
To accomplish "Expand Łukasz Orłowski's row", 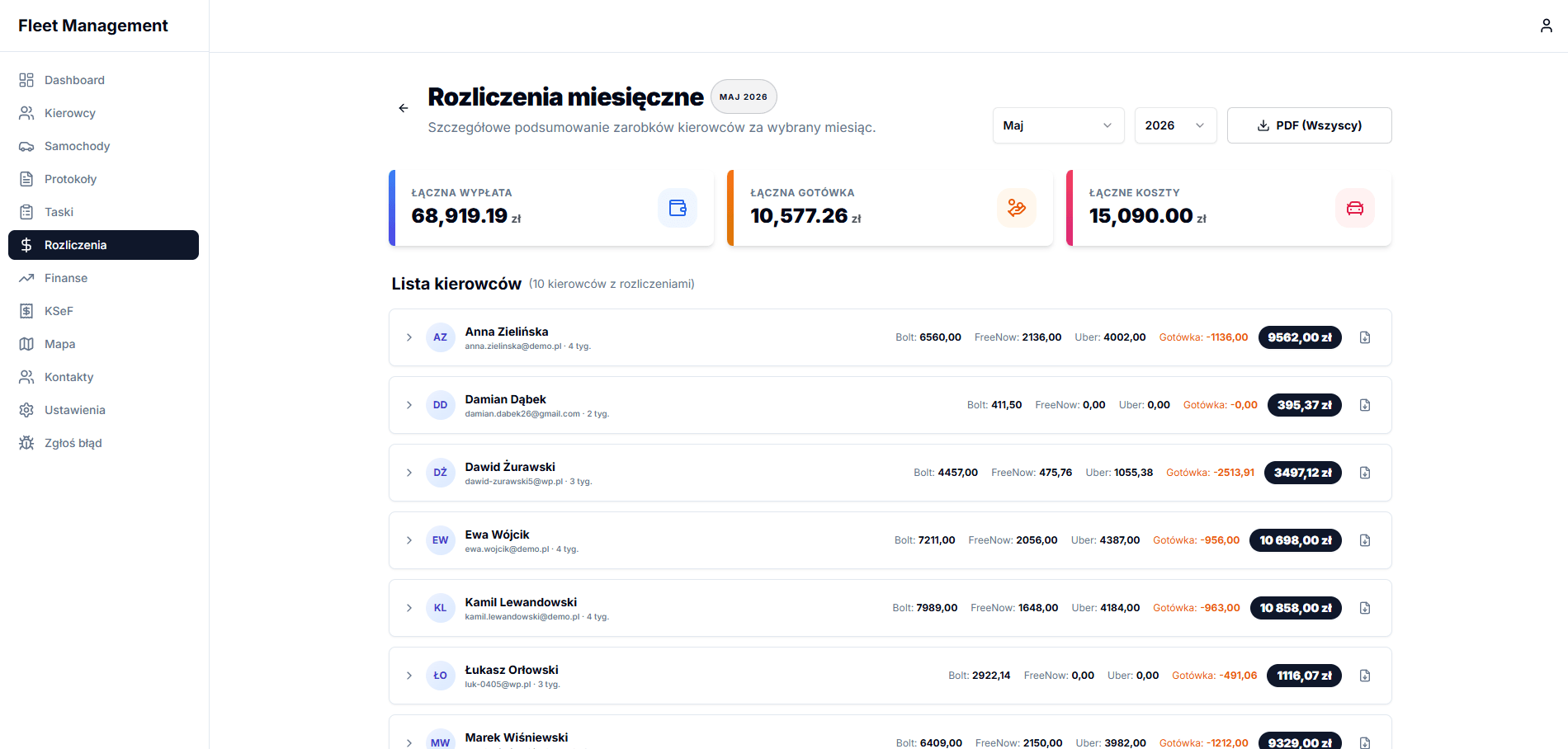I will (x=409, y=676).
